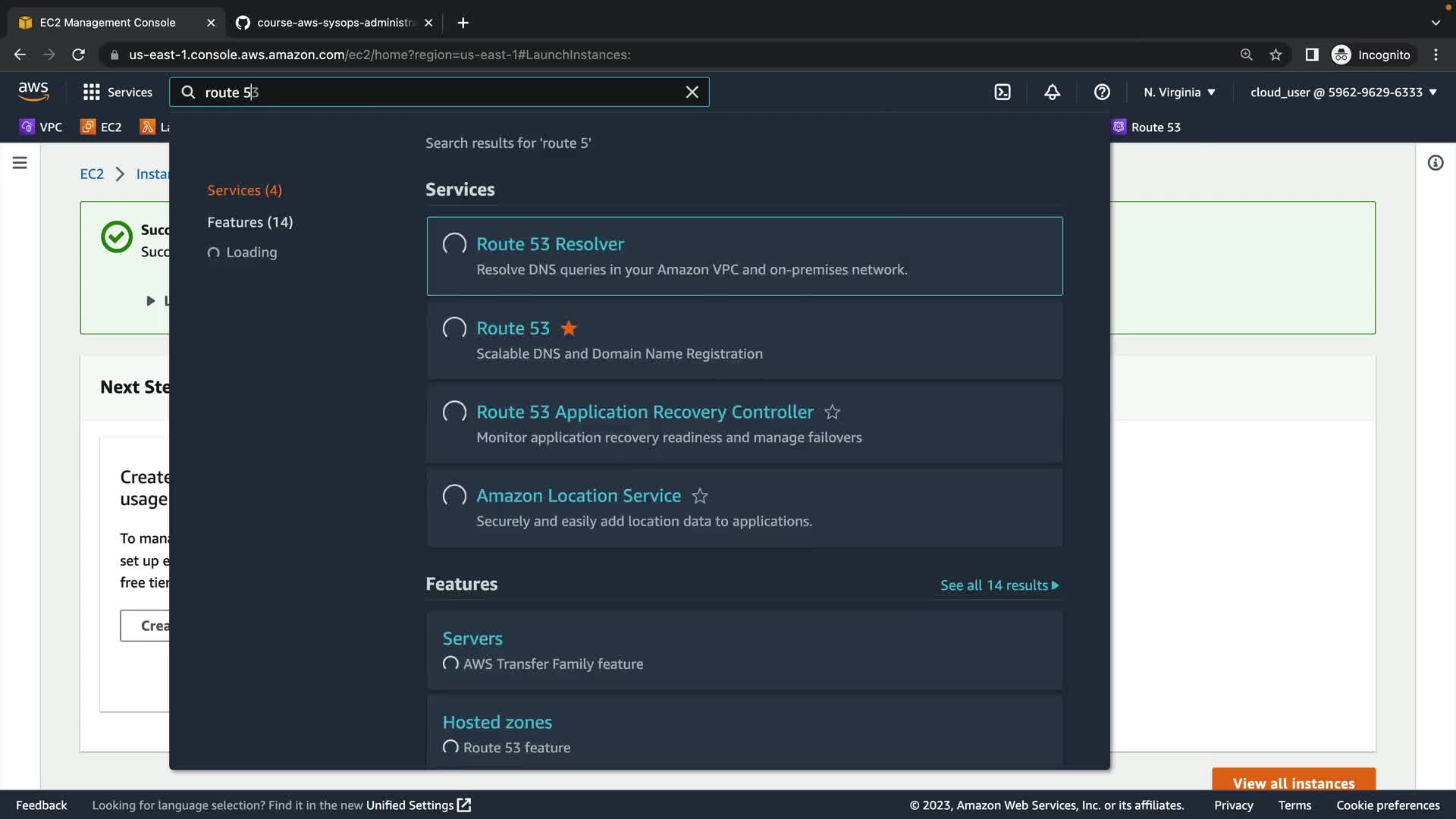This screenshot has width=1456, height=819.
Task: Click into the route 5 search field
Action: click(x=440, y=92)
